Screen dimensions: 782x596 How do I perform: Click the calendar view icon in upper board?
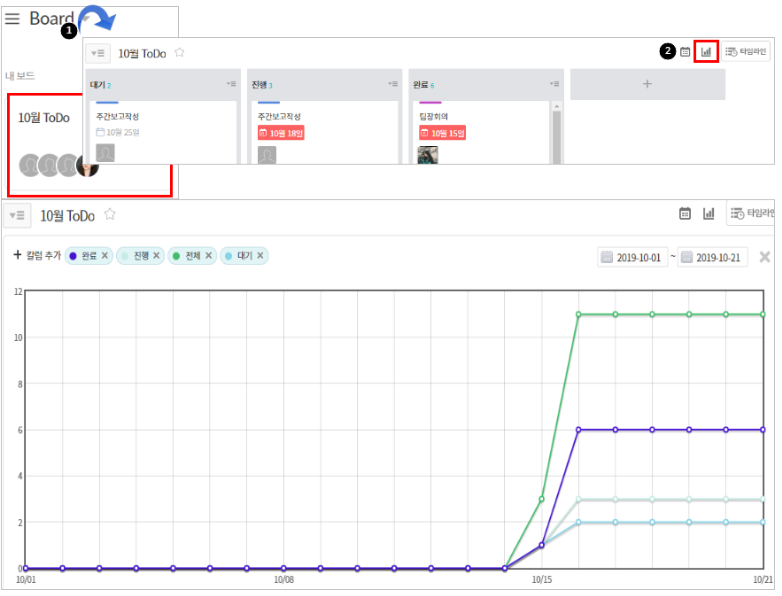point(685,52)
